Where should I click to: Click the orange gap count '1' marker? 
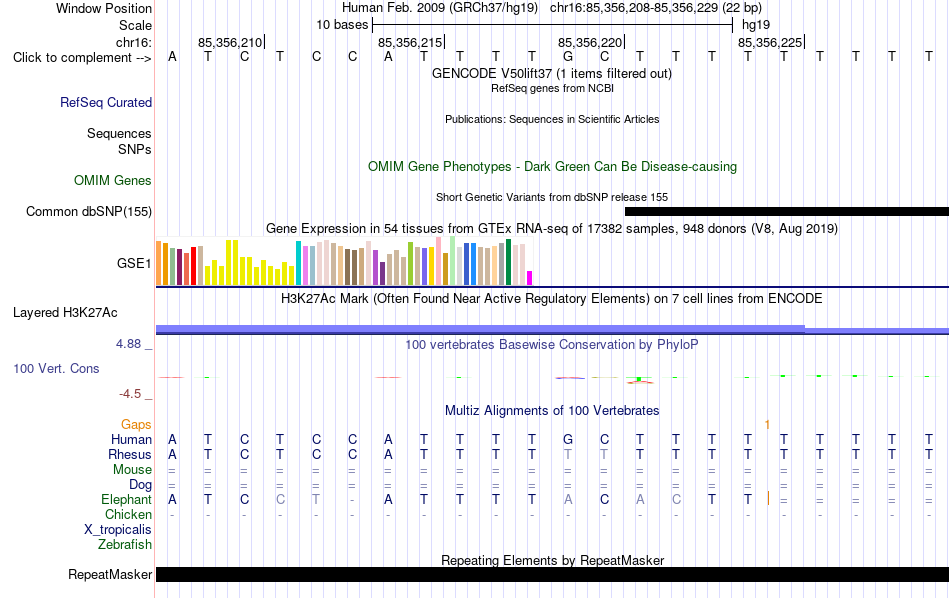767,425
